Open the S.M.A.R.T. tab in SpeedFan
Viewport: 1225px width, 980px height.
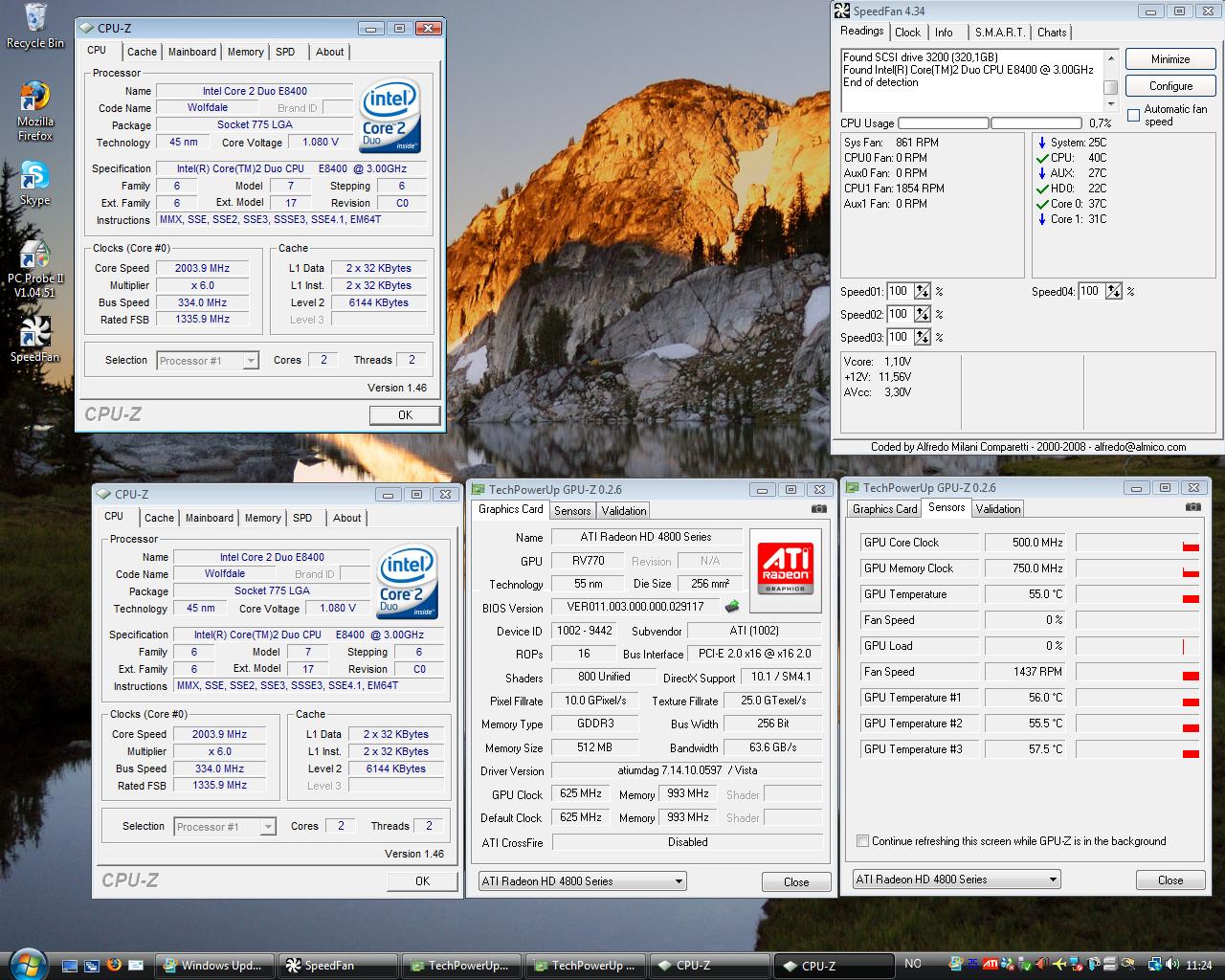click(x=1000, y=33)
